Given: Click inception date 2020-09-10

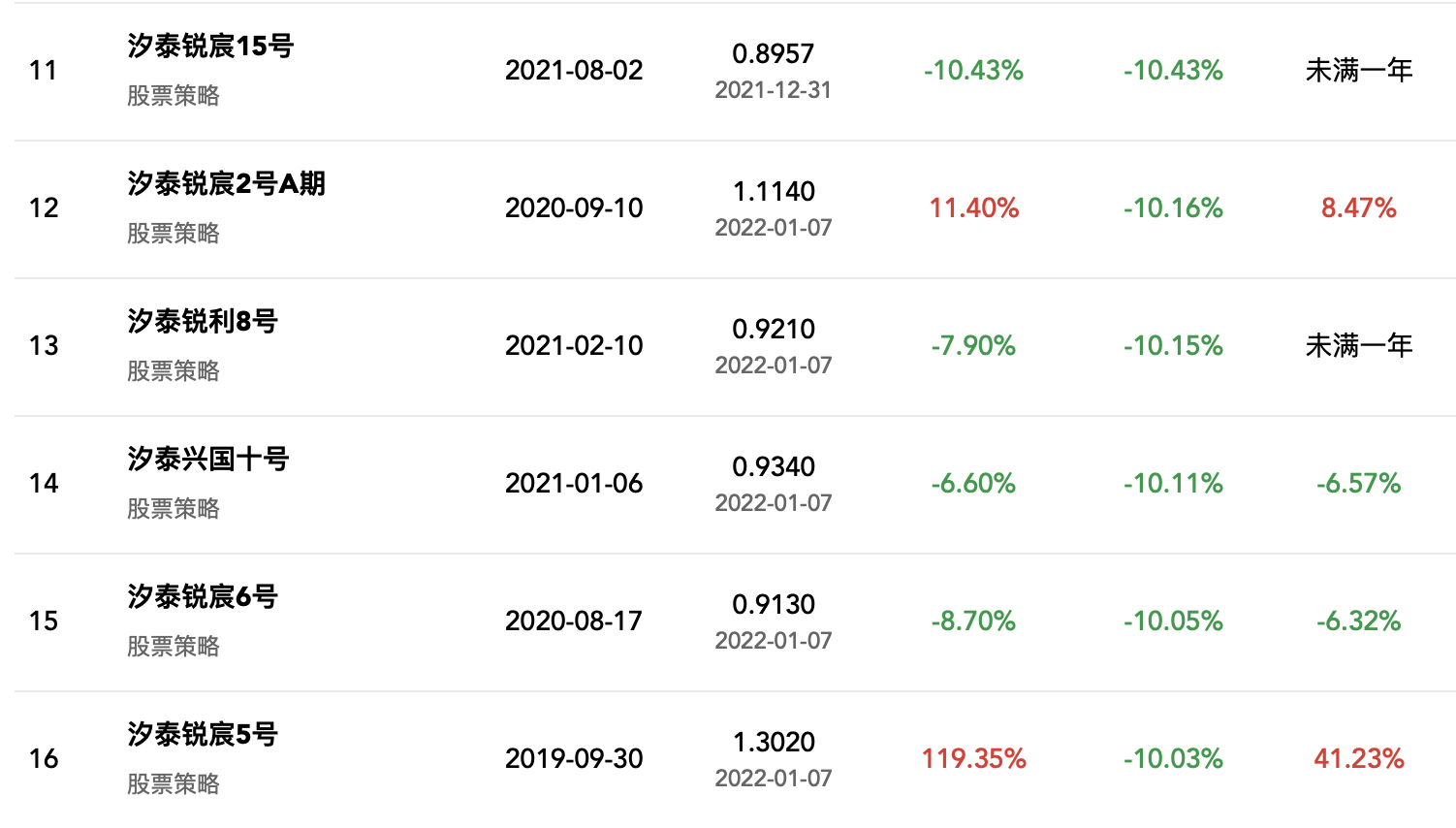Looking at the screenshot, I should click(574, 207).
